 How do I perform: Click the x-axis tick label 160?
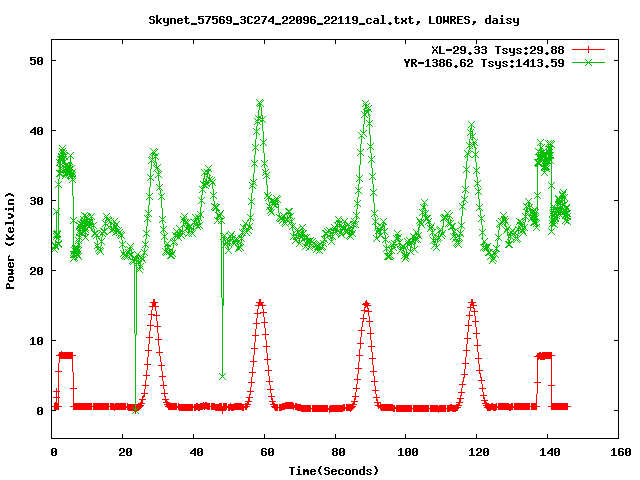[x=621, y=452]
